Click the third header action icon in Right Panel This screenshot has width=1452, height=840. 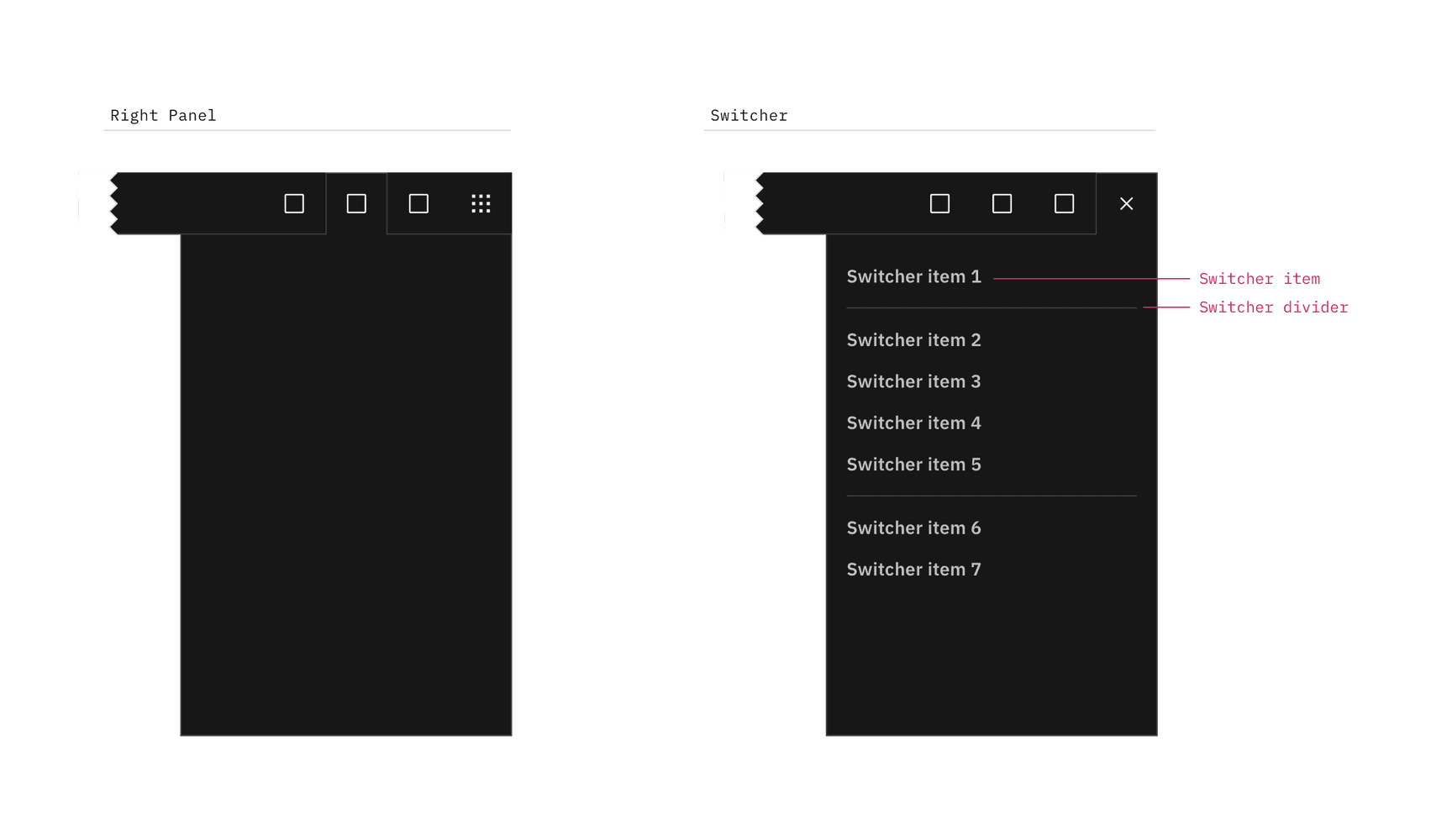418,203
